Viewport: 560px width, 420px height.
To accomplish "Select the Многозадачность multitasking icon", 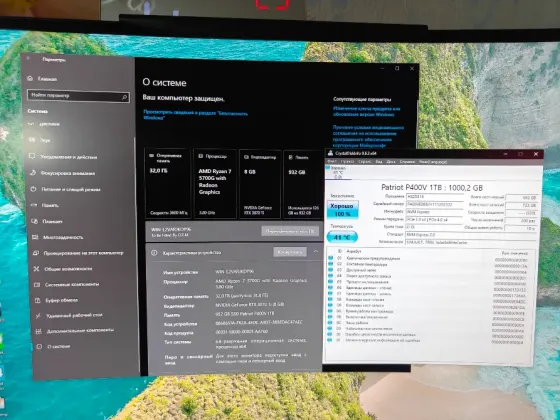I will [x=35, y=237].
